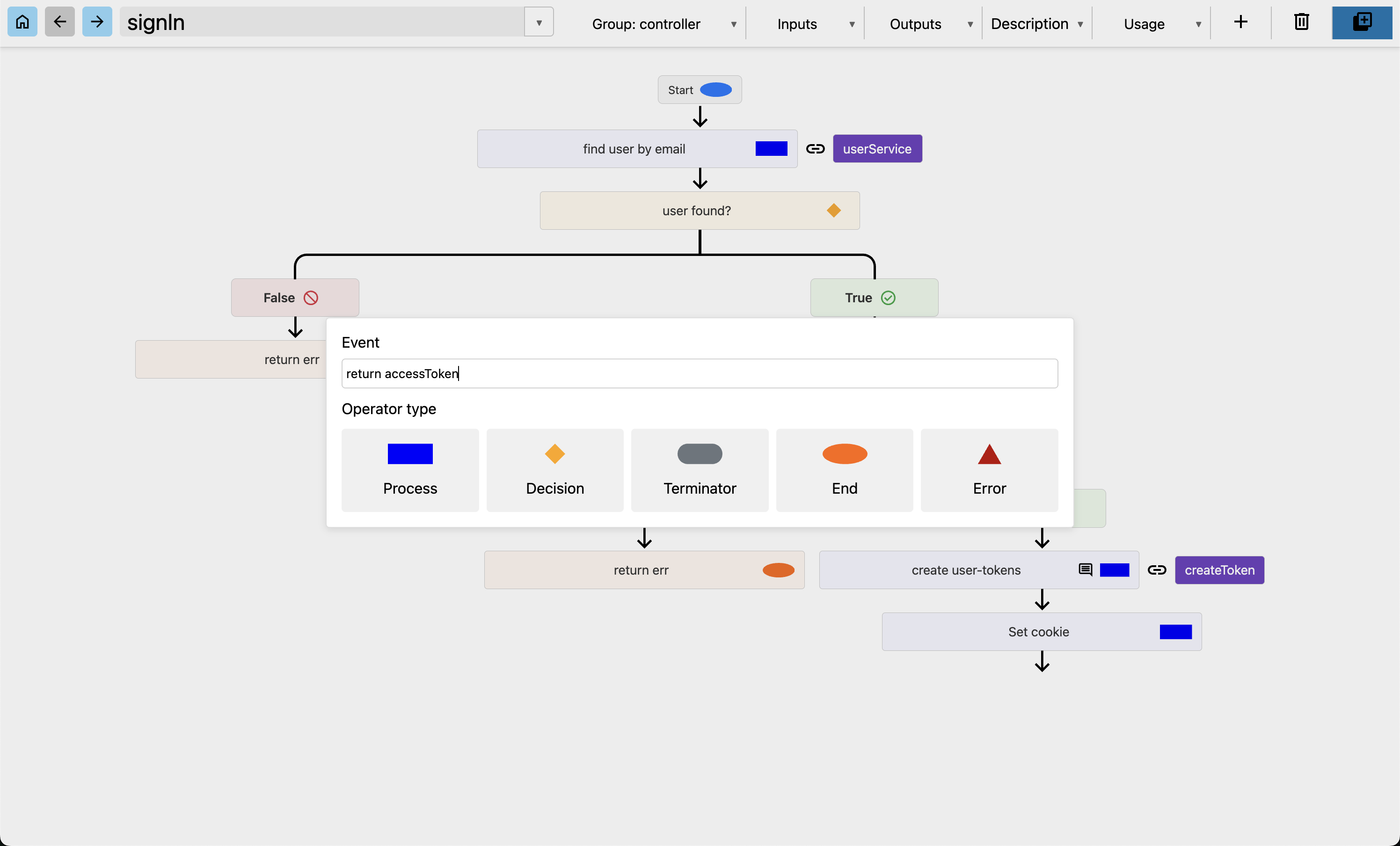Click the Event text input field
1400x846 pixels.
(700, 373)
